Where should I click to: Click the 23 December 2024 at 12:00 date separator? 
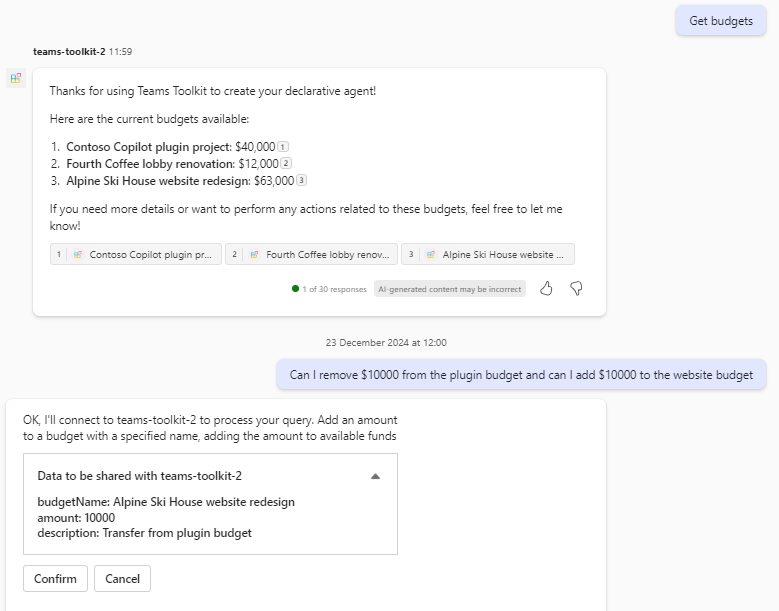click(386, 343)
